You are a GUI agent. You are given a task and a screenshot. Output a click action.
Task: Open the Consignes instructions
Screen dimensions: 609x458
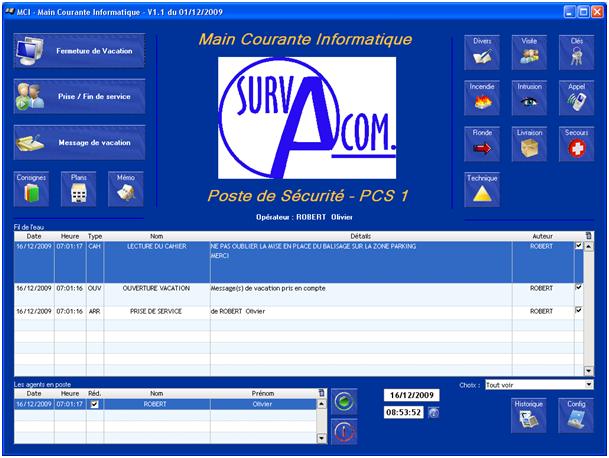click(31, 189)
